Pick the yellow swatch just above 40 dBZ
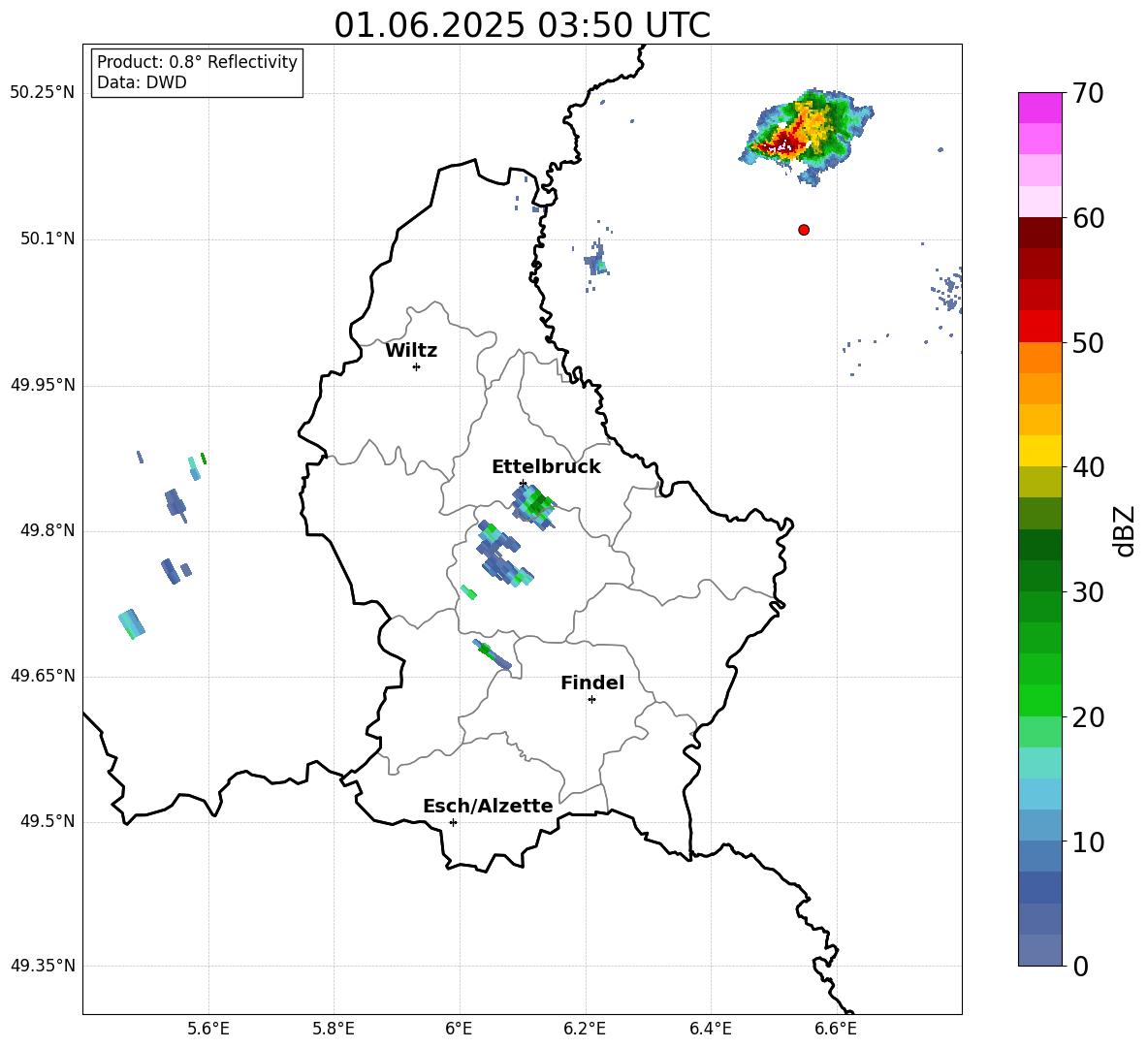The height and width of the screenshot is (1048, 1148). coord(1040,451)
